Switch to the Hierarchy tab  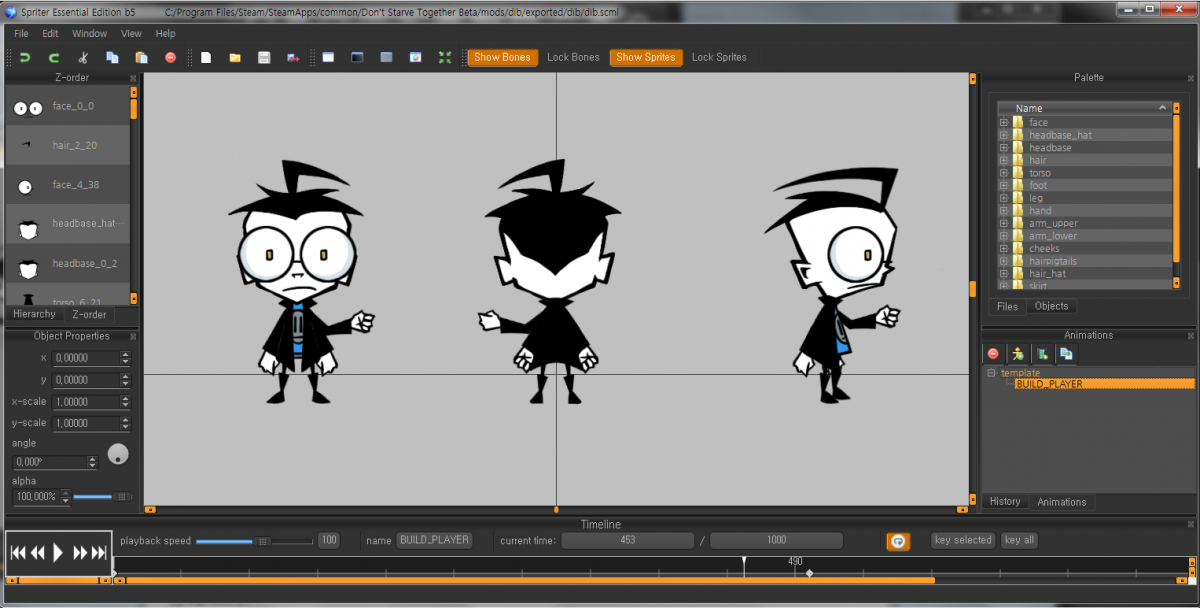35,314
